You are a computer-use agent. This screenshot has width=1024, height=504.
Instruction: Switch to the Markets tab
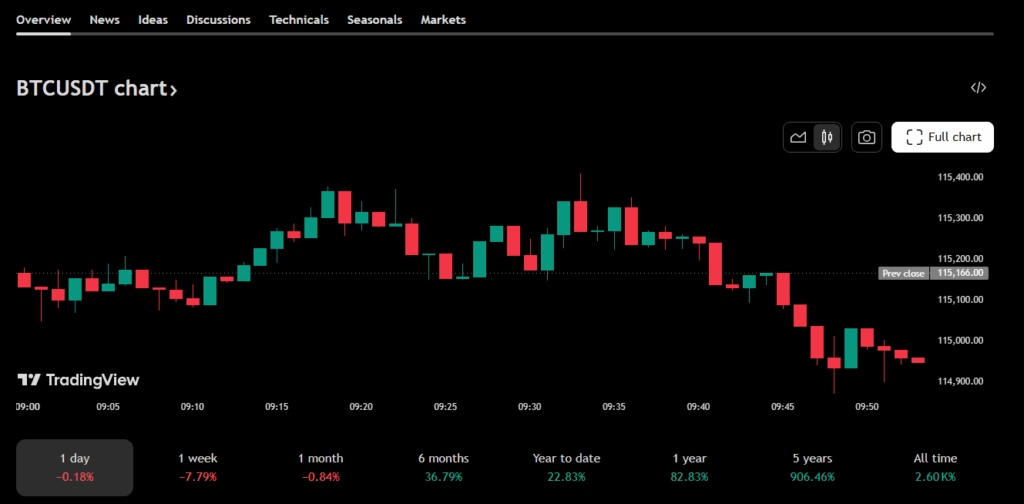click(x=443, y=20)
